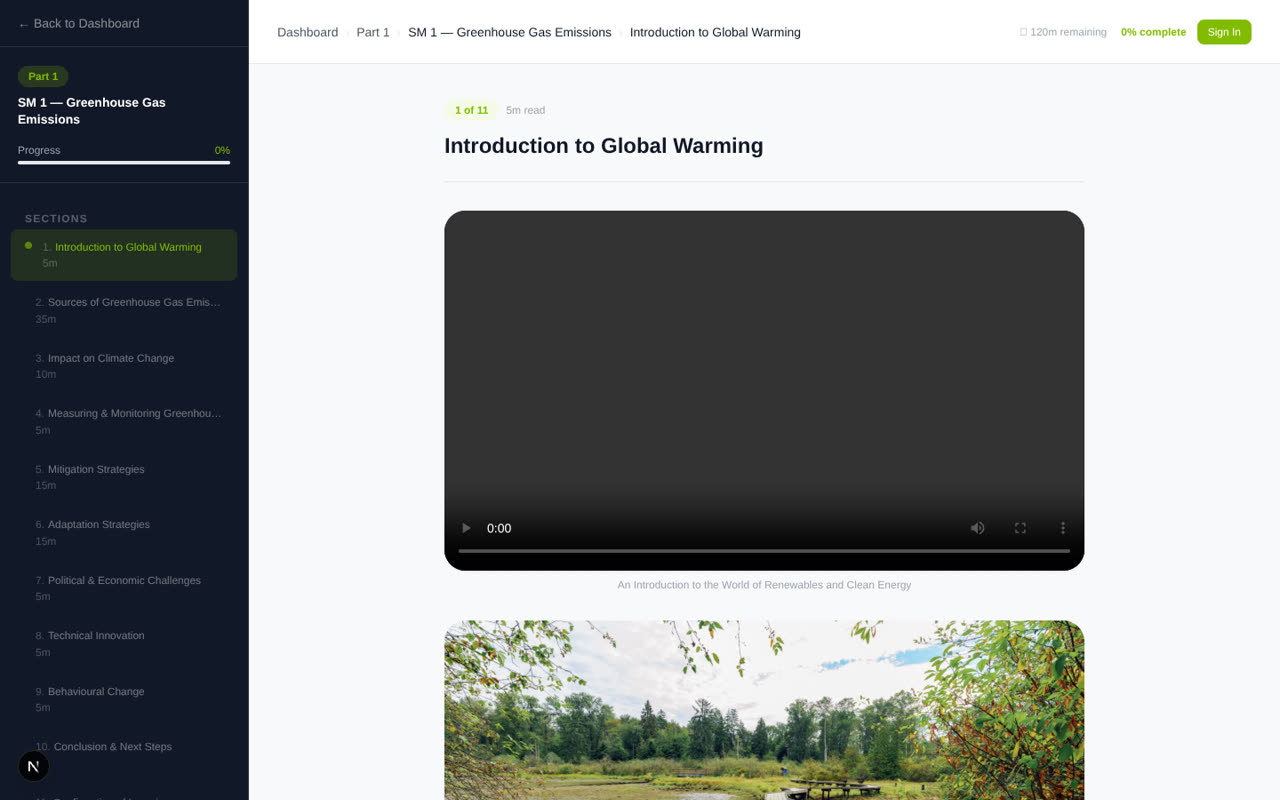Mute the video with speaker icon

click(977, 528)
